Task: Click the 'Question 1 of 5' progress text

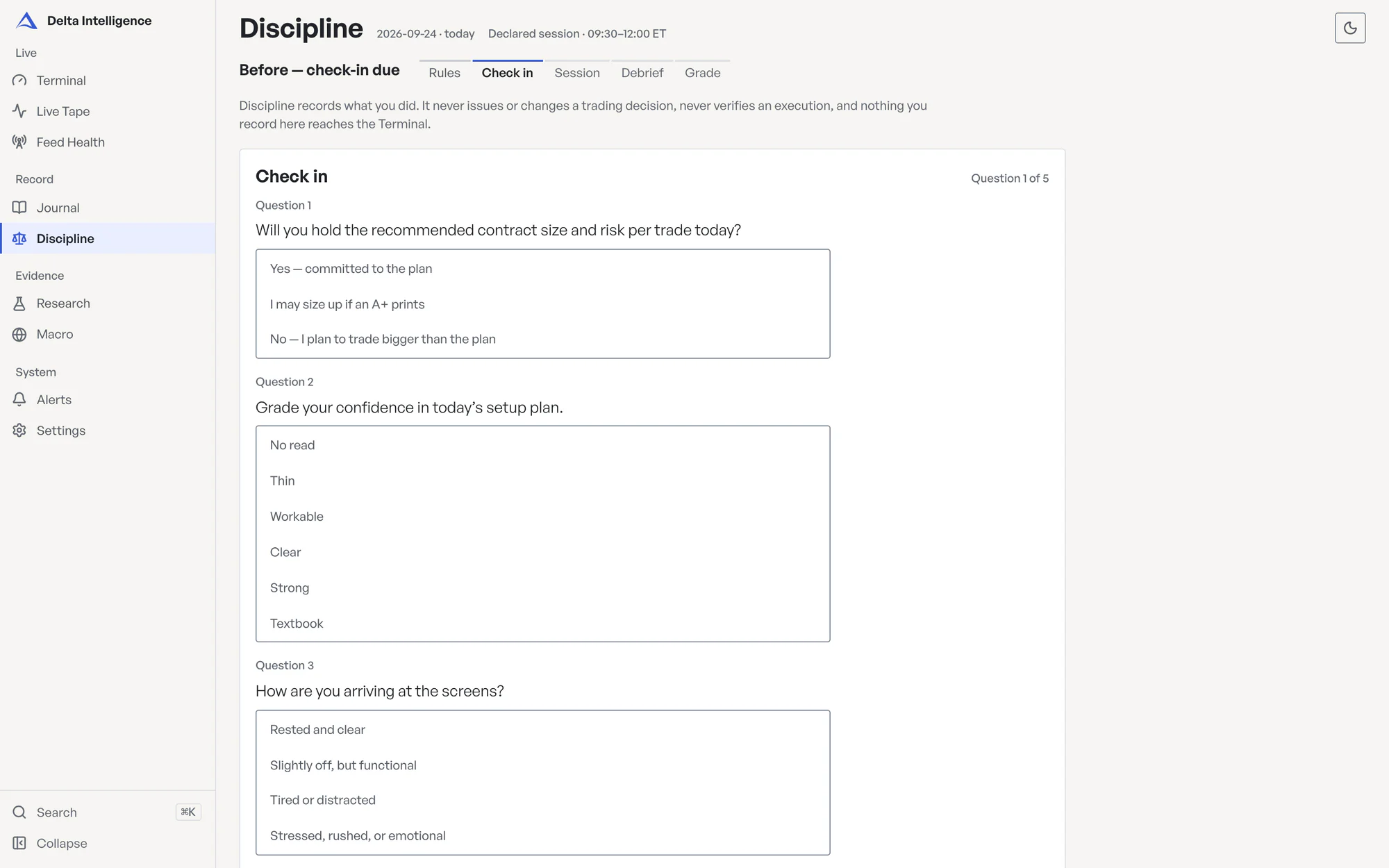Action: 1009,178
